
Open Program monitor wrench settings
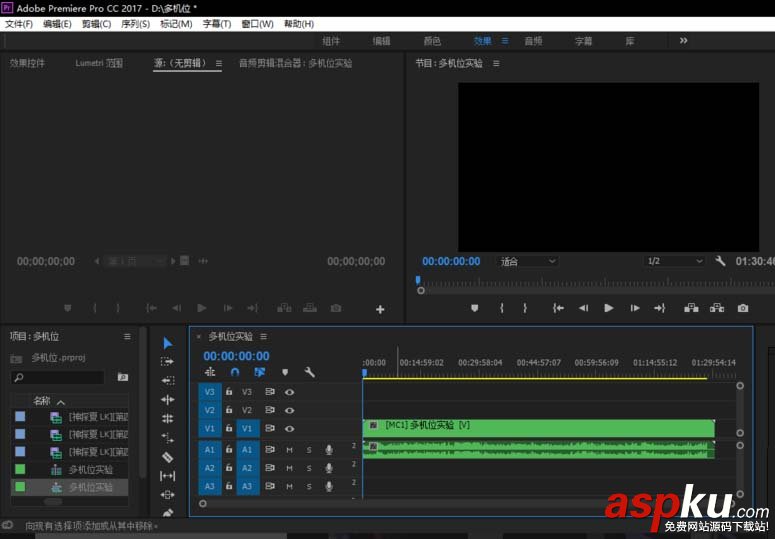(x=720, y=261)
